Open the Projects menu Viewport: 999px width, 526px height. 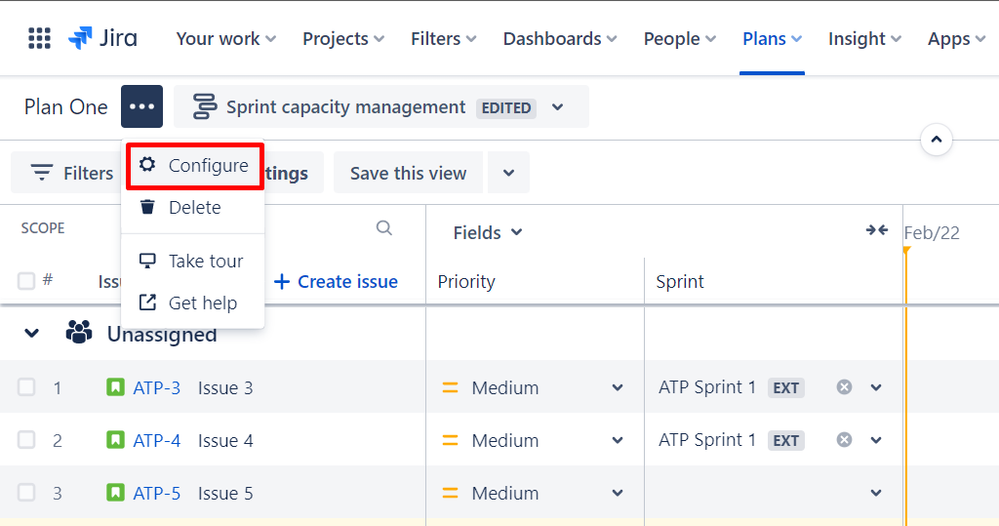(x=343, y=38)
